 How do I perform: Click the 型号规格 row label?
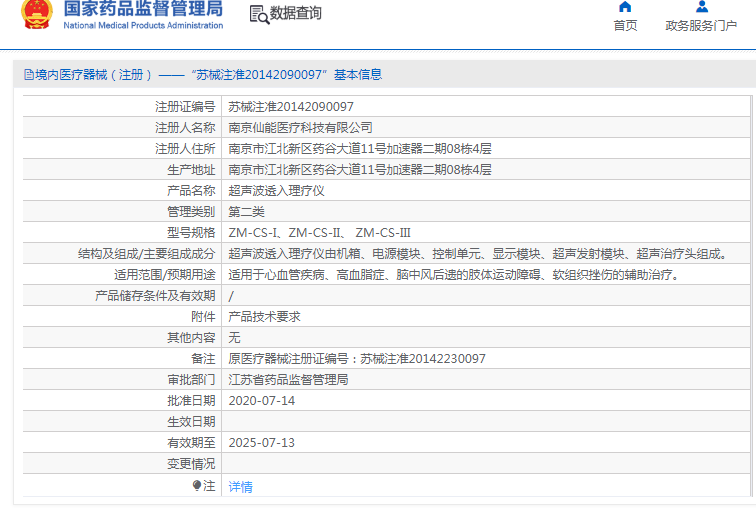pos(191,233)
